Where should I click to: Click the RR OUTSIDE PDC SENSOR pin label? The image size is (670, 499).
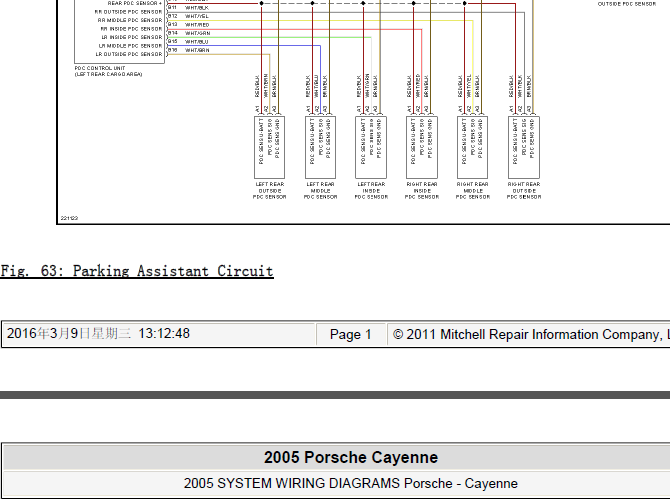[x=128, y=12]
